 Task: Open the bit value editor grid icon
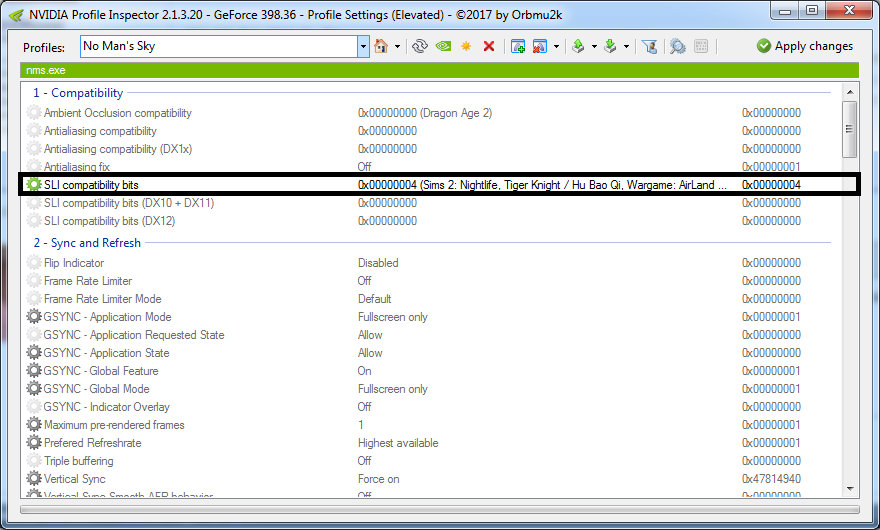[701, 46]
